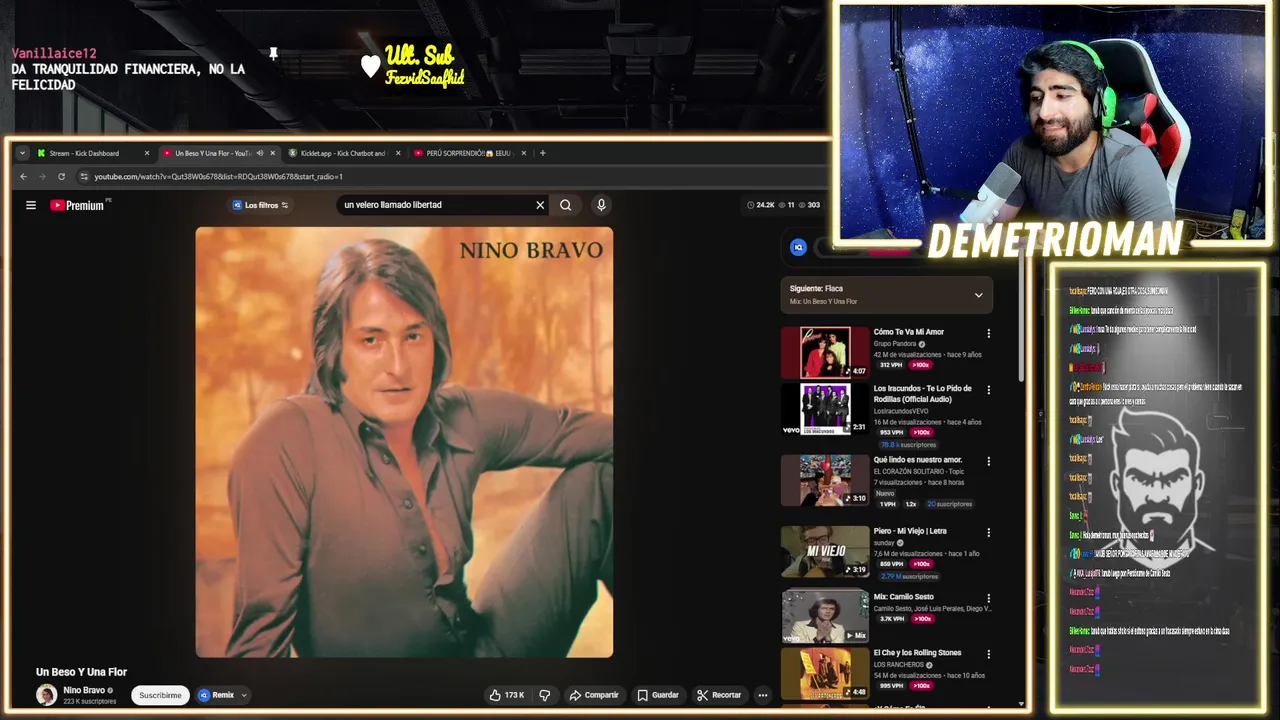
Task: Click the Recortar clip button
Action: point(719,695)
